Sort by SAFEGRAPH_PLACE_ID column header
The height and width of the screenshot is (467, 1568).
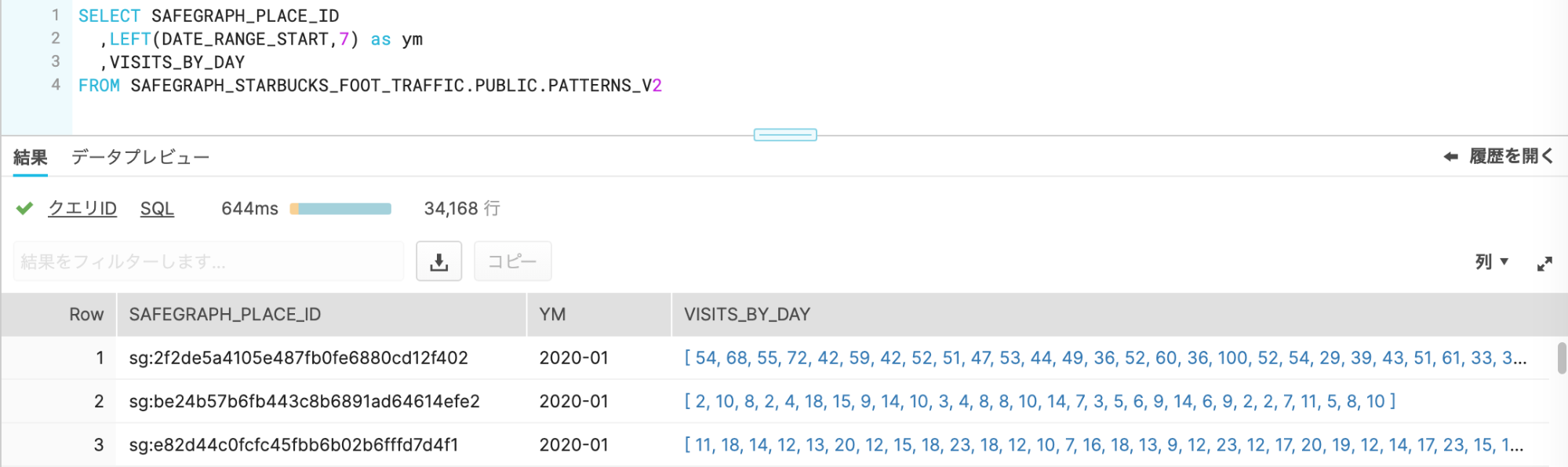point(225,314)
